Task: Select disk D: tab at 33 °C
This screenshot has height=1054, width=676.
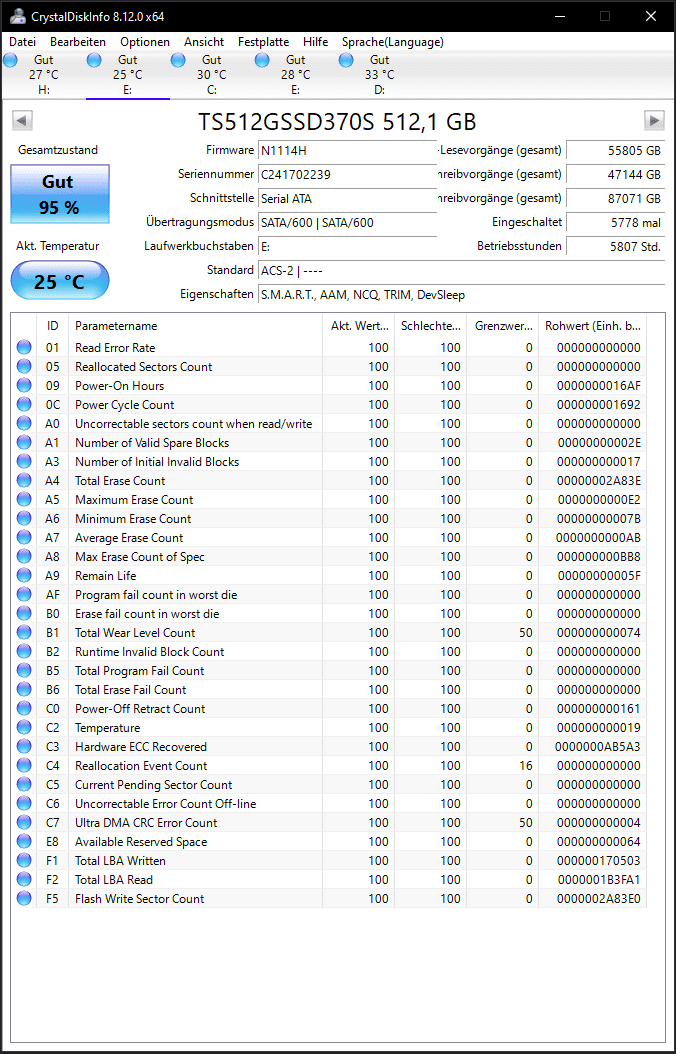Action: [x=380, y=75]
